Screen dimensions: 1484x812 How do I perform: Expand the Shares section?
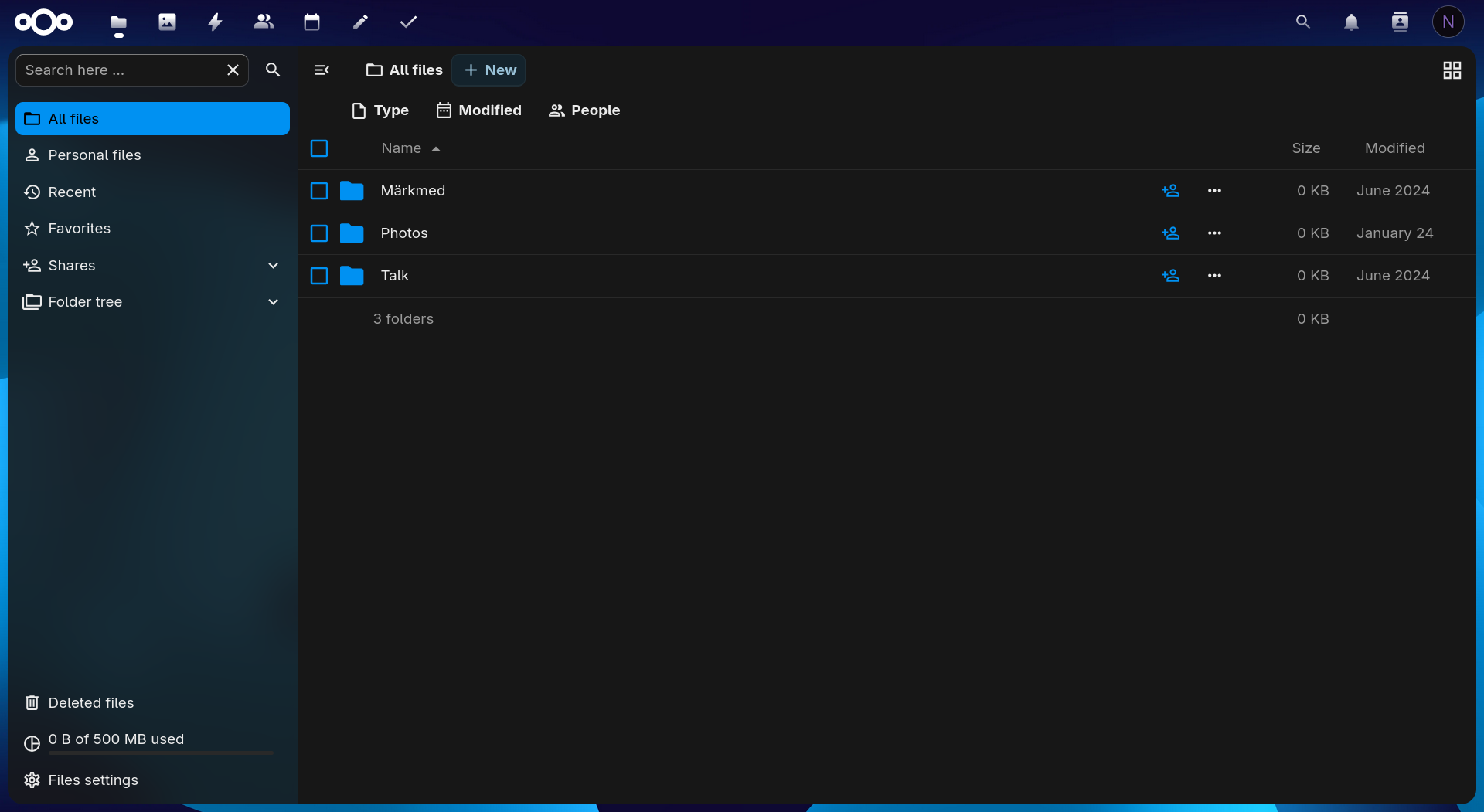coord(273,266)
